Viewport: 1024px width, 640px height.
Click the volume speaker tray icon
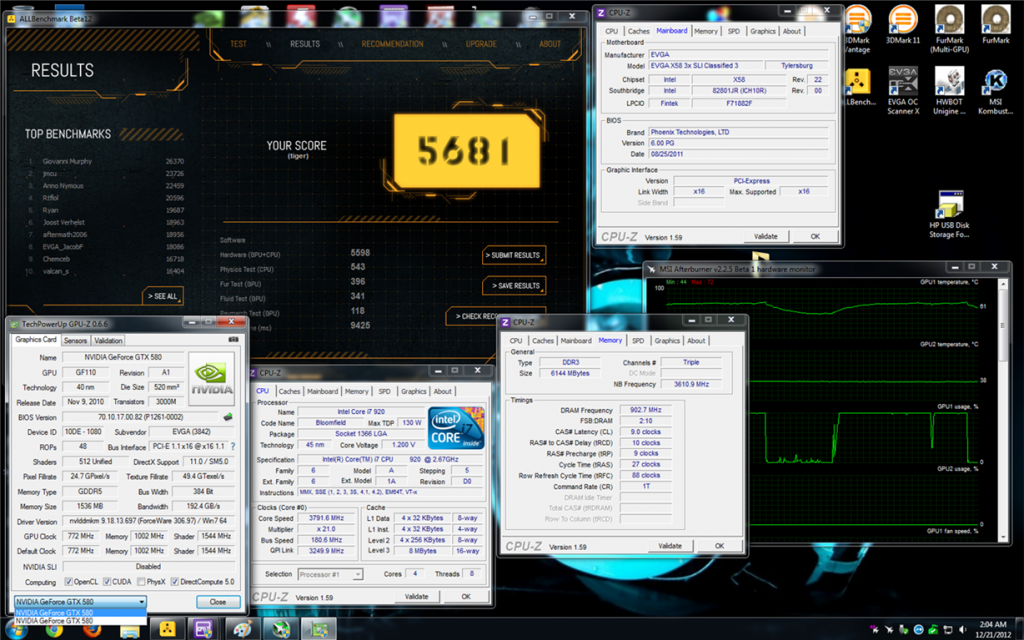[x=963, y=630]
